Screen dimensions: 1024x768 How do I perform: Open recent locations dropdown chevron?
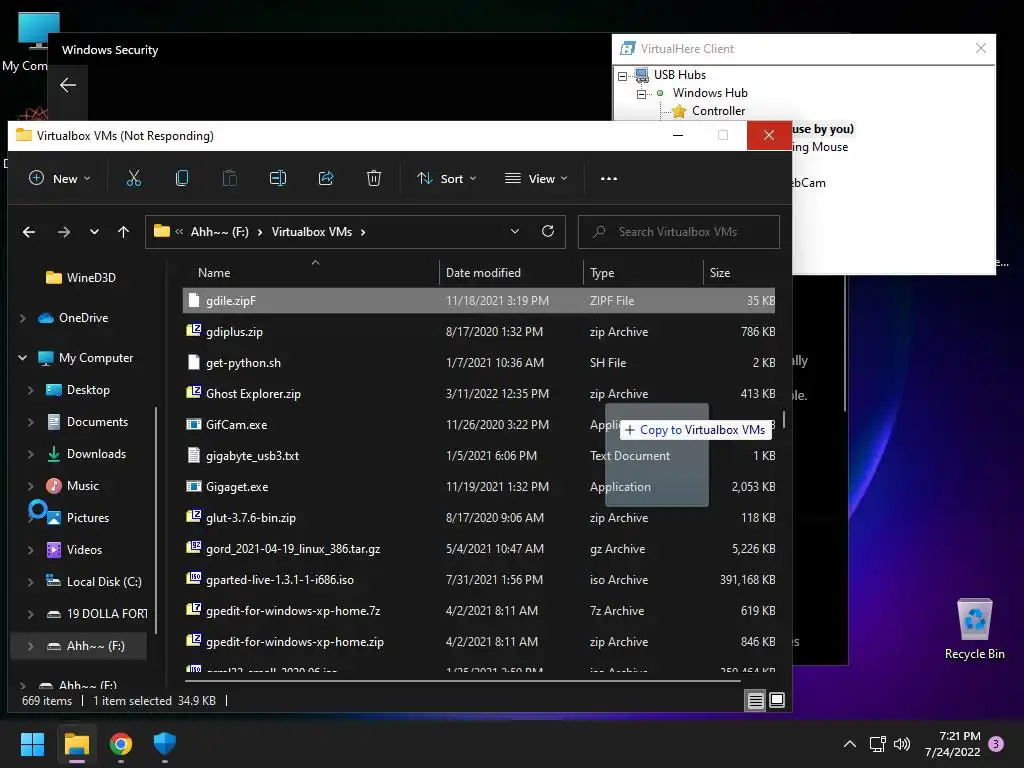point(94,232)
